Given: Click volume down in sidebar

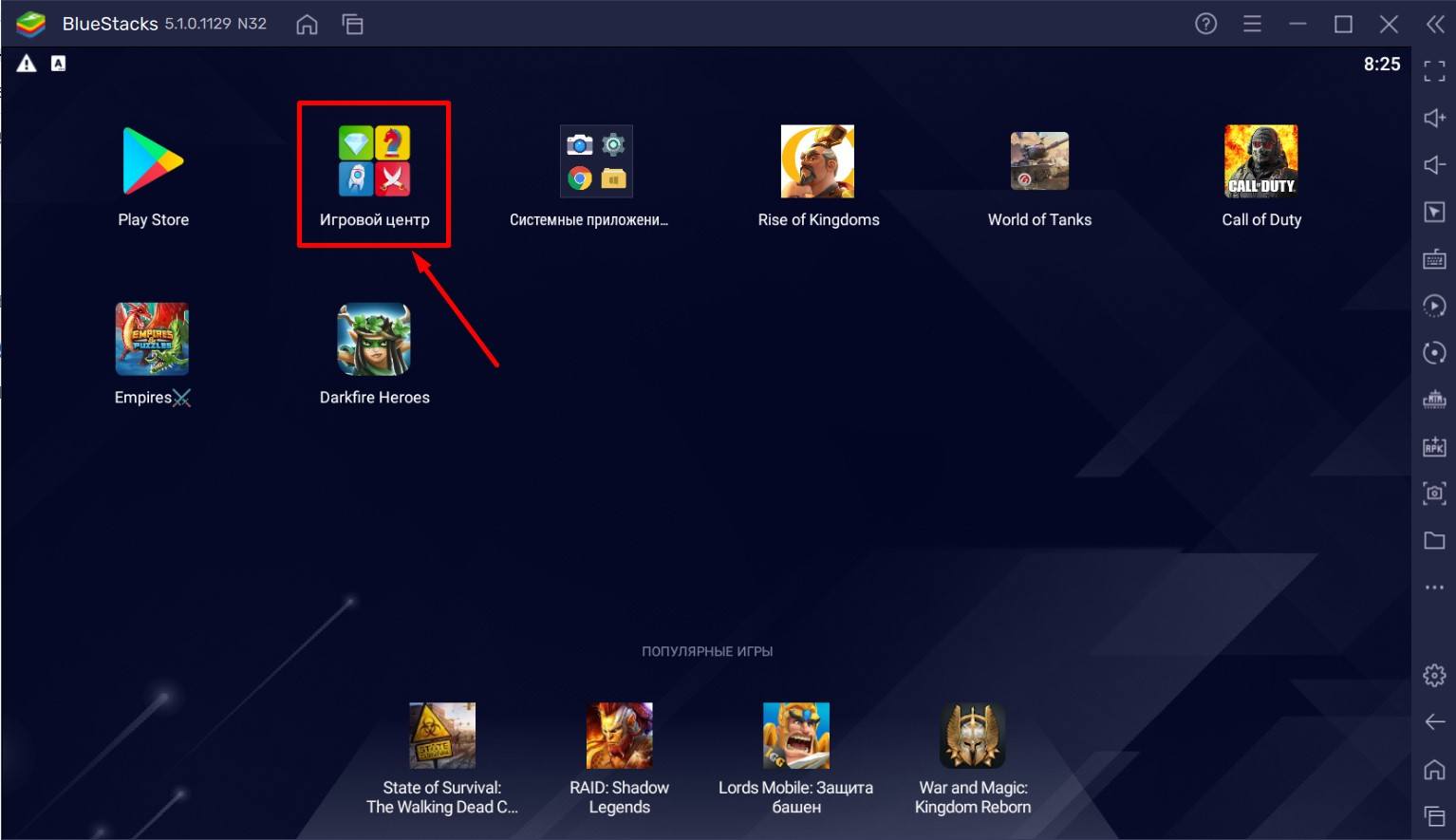Looking at the screenshot, I should tap(1434, 165).
